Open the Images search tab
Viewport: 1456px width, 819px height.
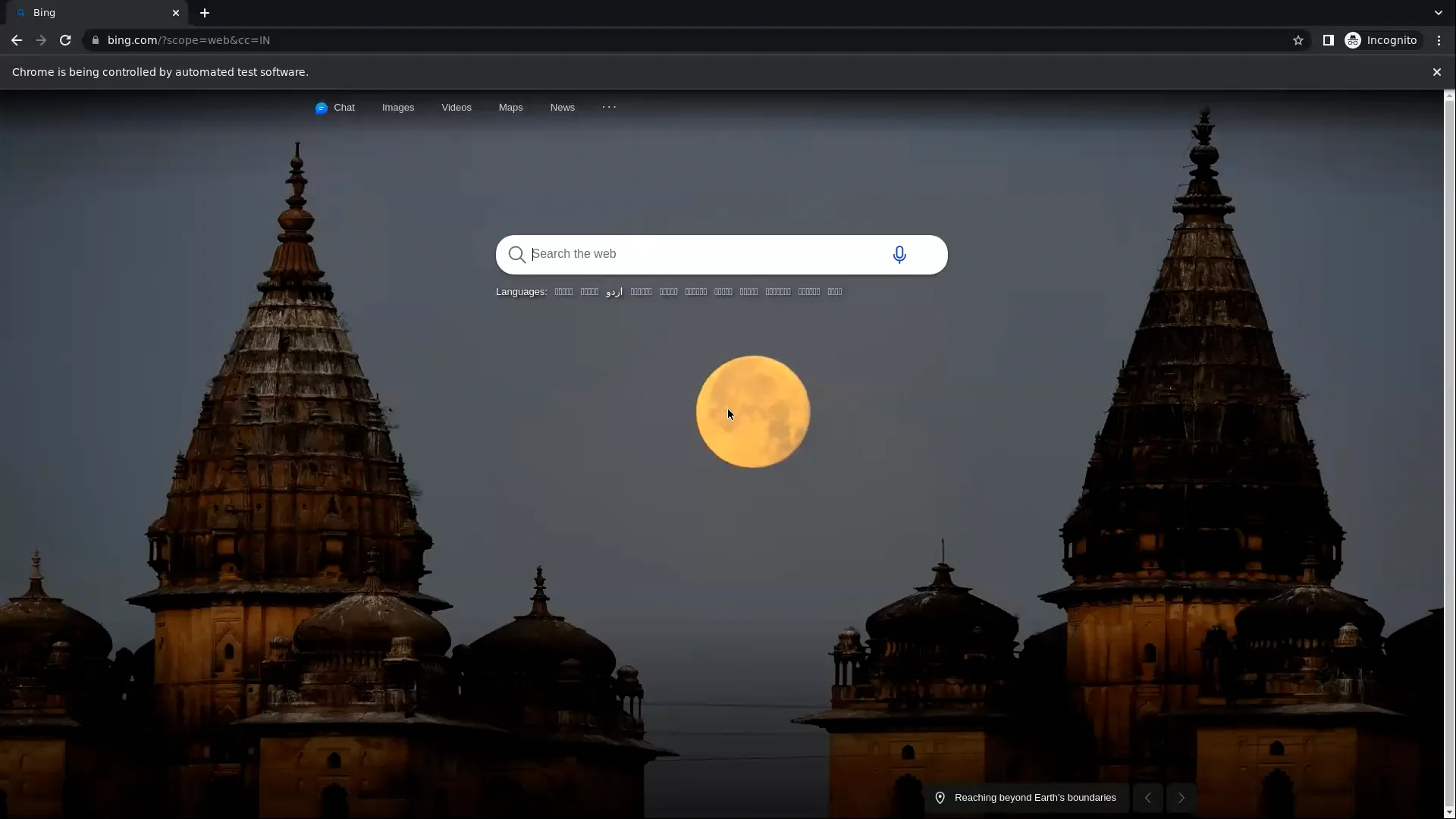pos(398,108)
